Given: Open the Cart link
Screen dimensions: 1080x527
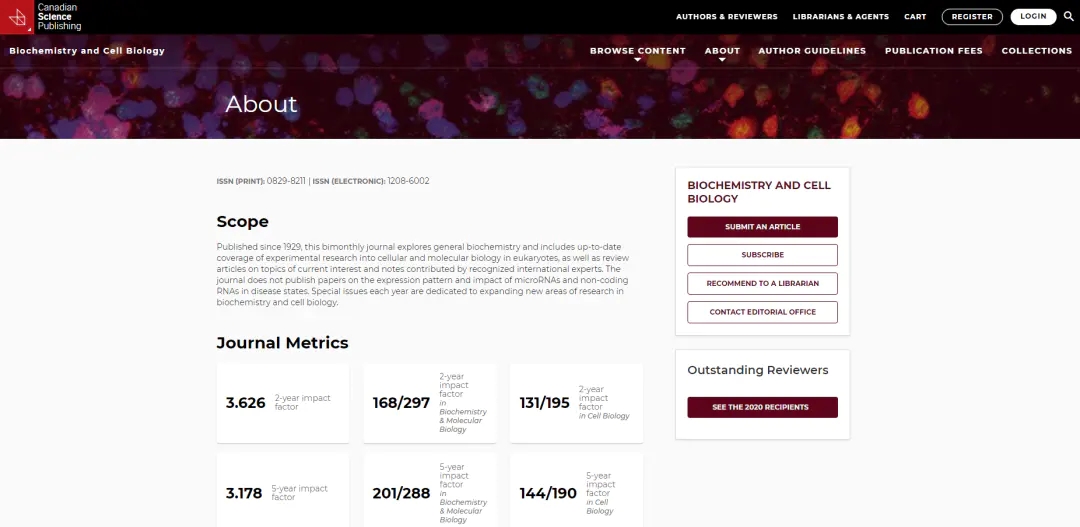Looking at the screenshot, I should [915, 17].
